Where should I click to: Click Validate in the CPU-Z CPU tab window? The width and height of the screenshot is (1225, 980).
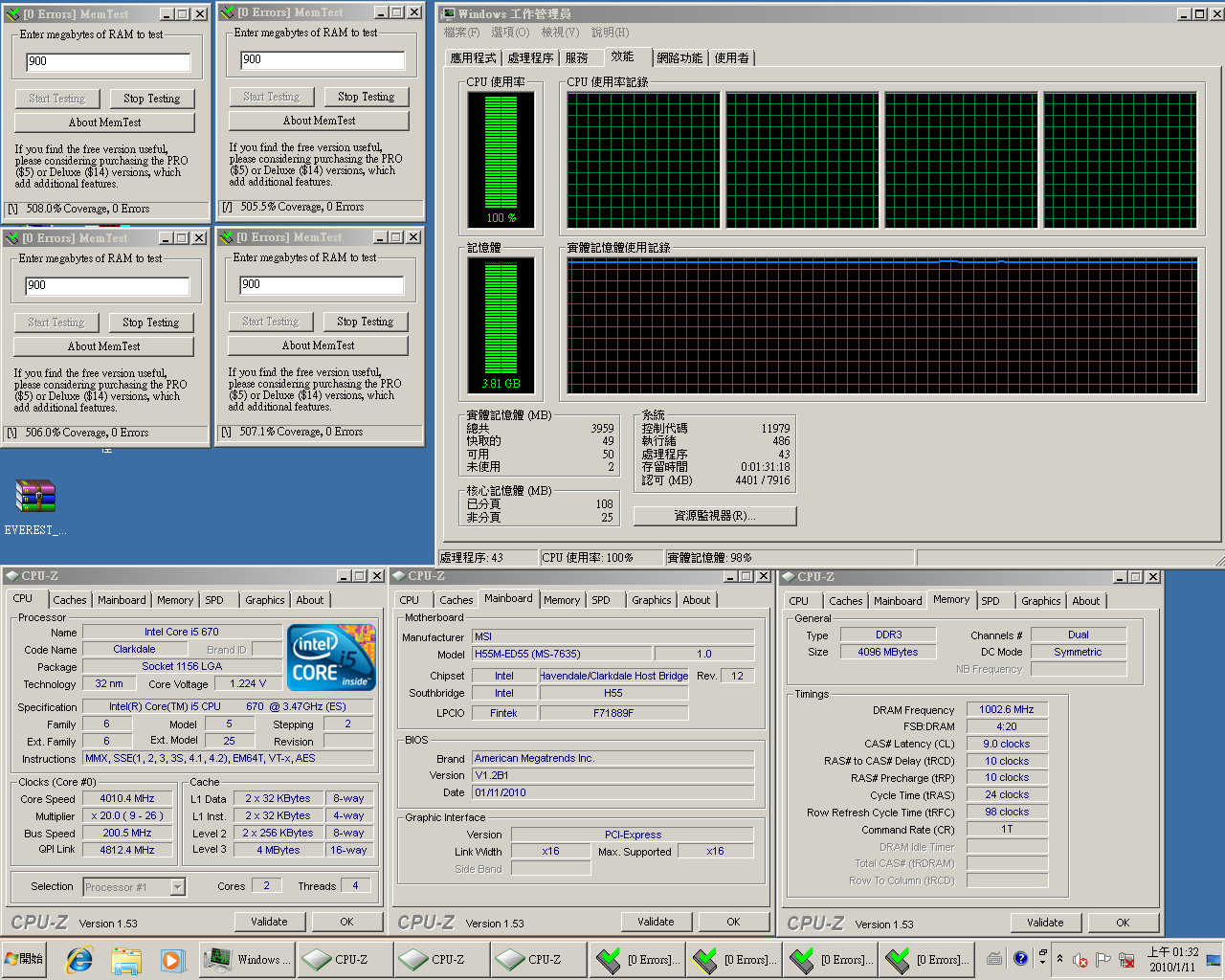tap(270, 922)
